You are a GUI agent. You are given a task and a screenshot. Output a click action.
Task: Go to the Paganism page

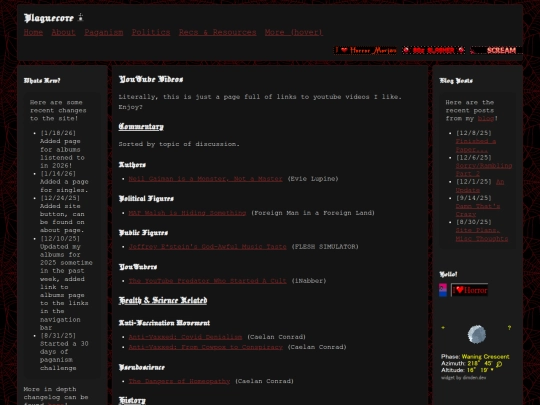(104, 32)
